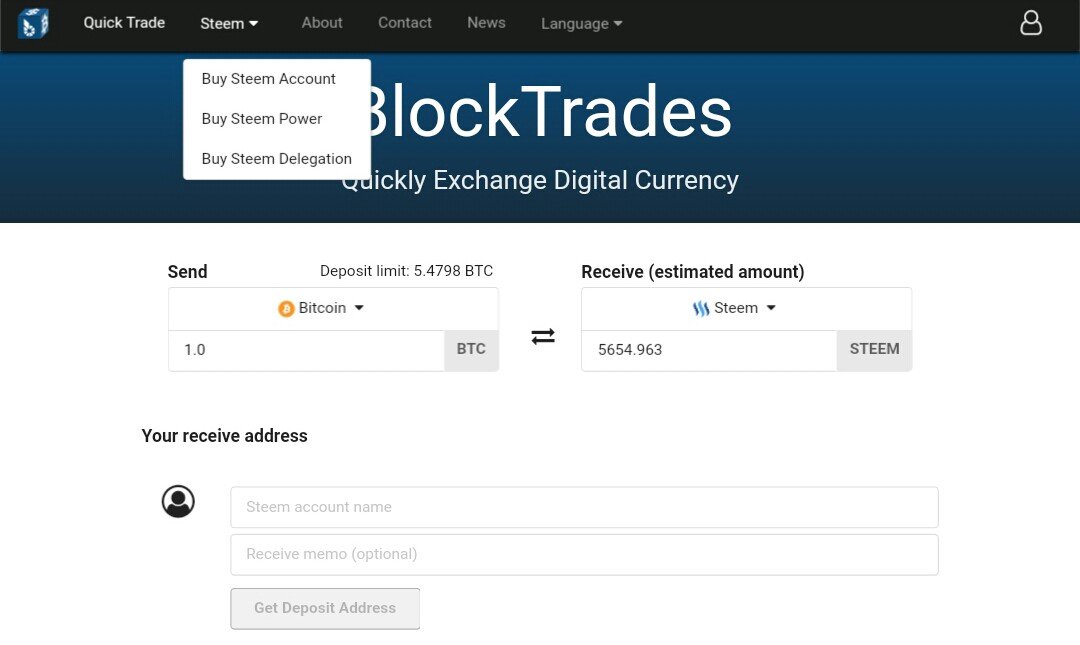Screen dimensions: 1080x645
Task: Click Get Deposit Address button
Action: tap(325, 608)
